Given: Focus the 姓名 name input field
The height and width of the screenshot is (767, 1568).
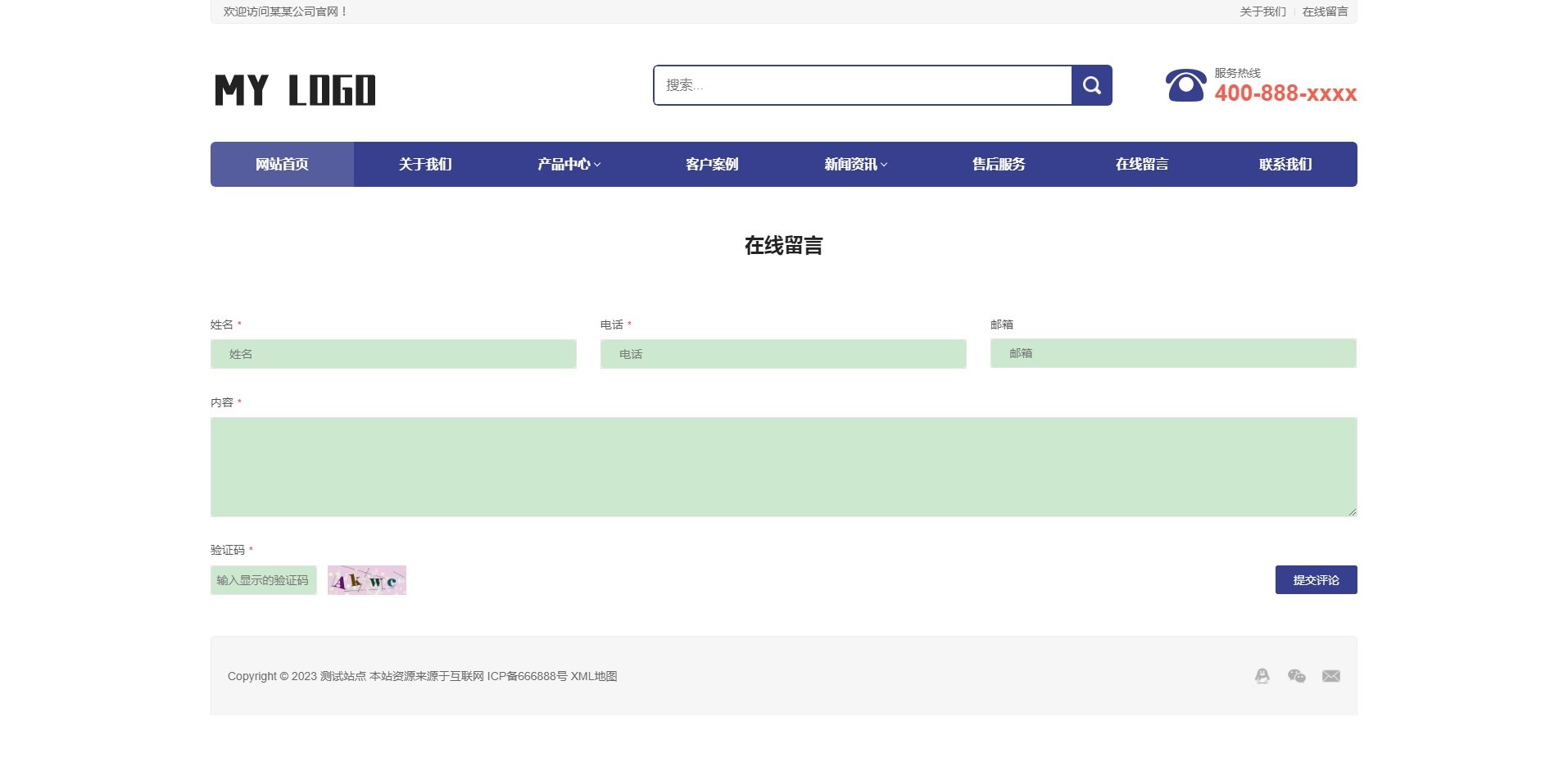Looking at the screenshot, I should coord(393,354).
